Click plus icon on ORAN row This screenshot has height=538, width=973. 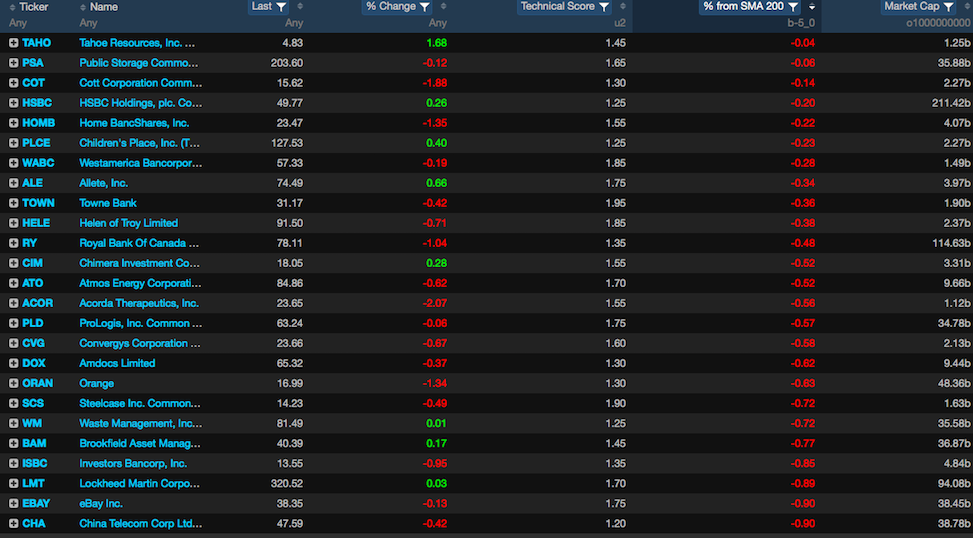pos(13,383)
